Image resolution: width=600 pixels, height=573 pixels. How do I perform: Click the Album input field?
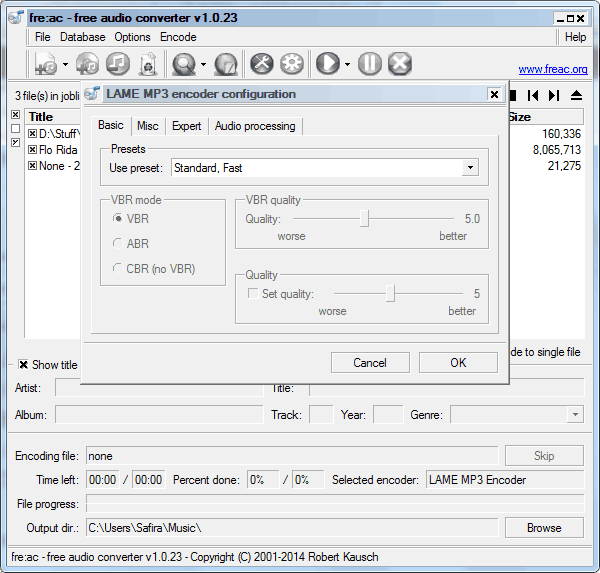click(x=159, y=415)
